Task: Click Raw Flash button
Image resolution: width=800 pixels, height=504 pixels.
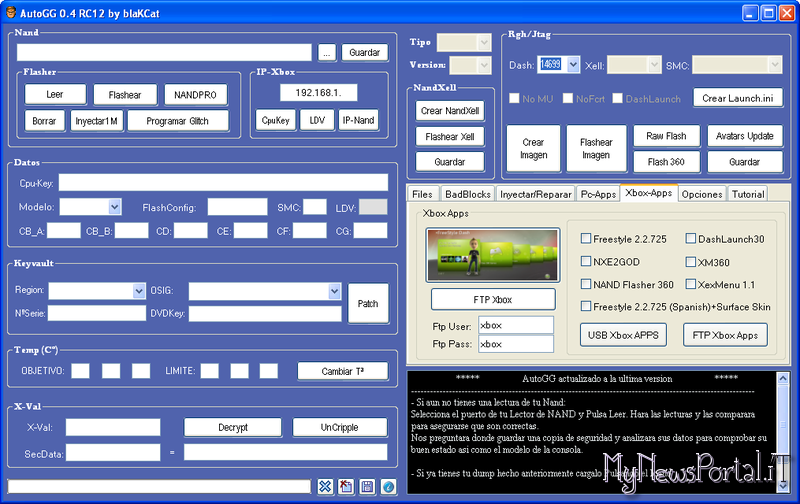Action: [666, 136]
